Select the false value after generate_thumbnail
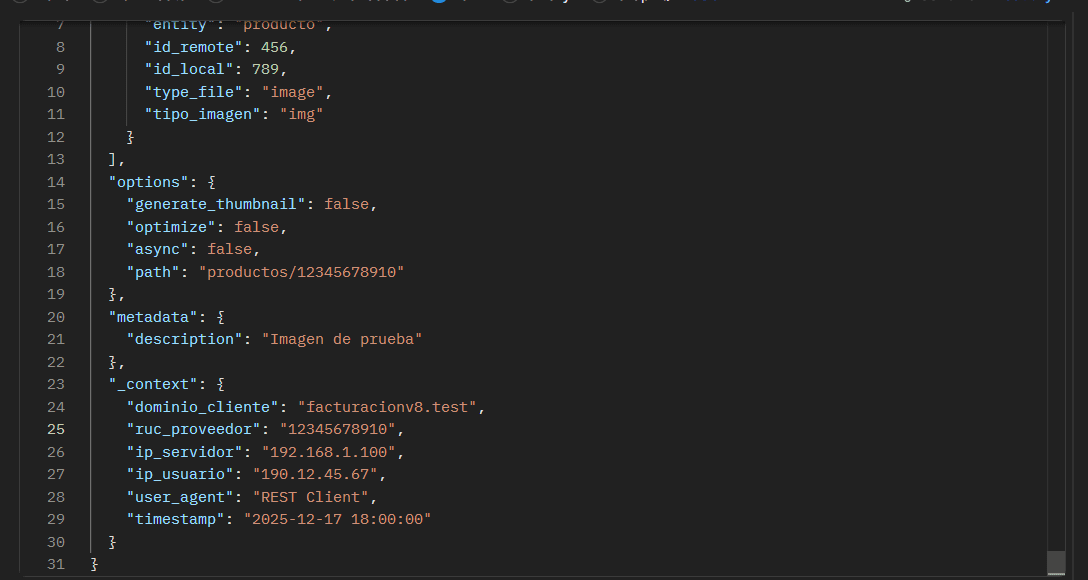Screen dimensions: 1088x580 (x=346, y=205)
